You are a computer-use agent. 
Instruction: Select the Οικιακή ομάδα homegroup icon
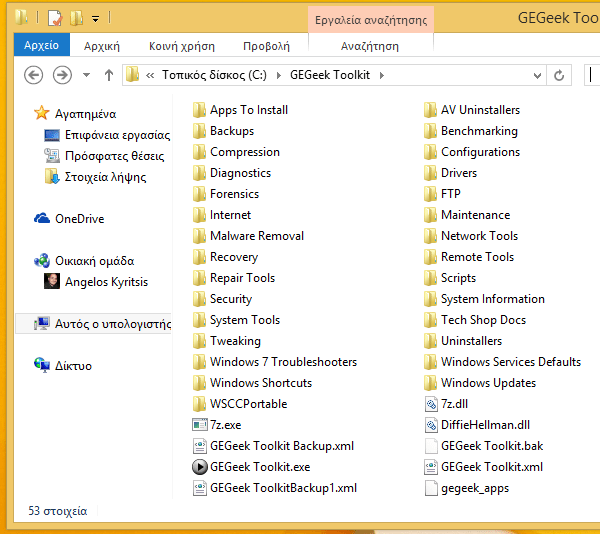coord(42,260)
